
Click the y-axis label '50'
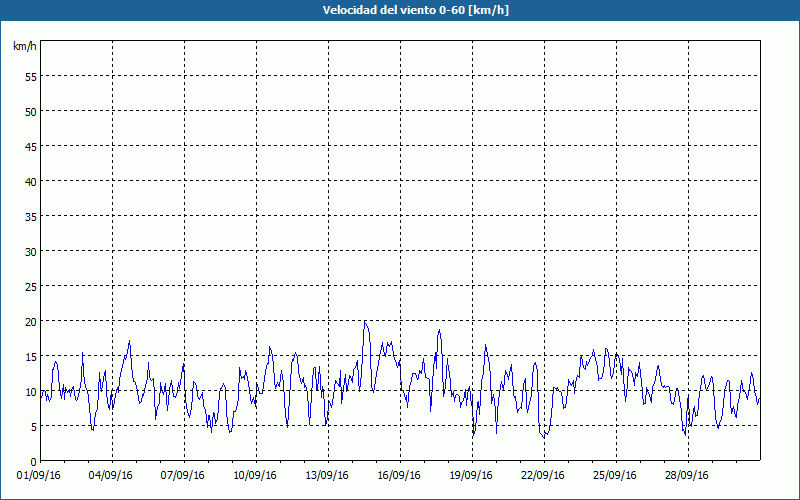pyautogui.click(x=31, y=112)
